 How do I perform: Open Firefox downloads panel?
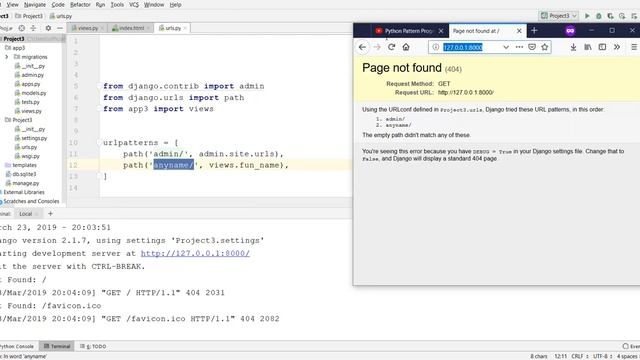(x=573, y=47)
